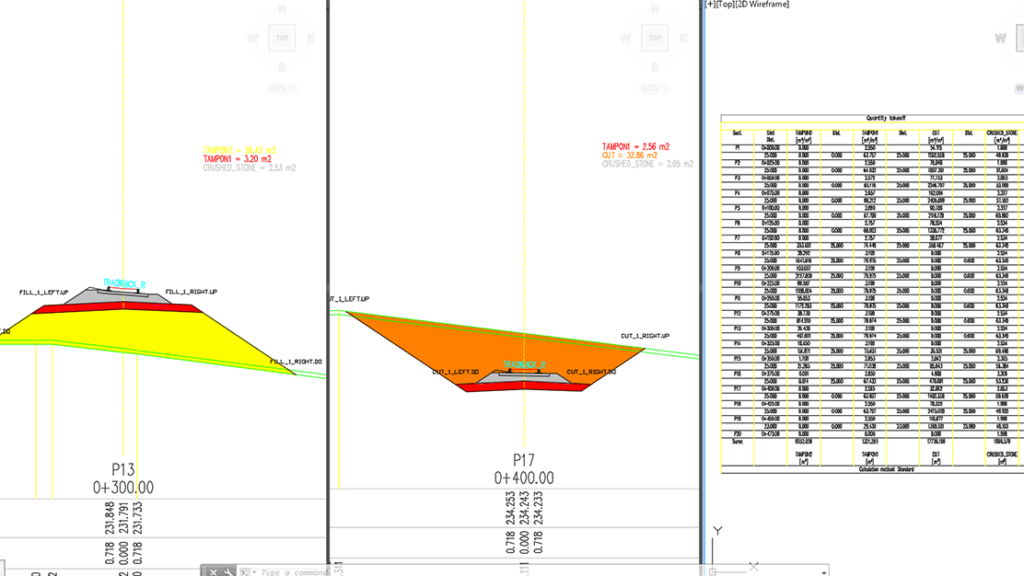
Task: Select the Quantity takeoff table title
Action: point(869,118)
